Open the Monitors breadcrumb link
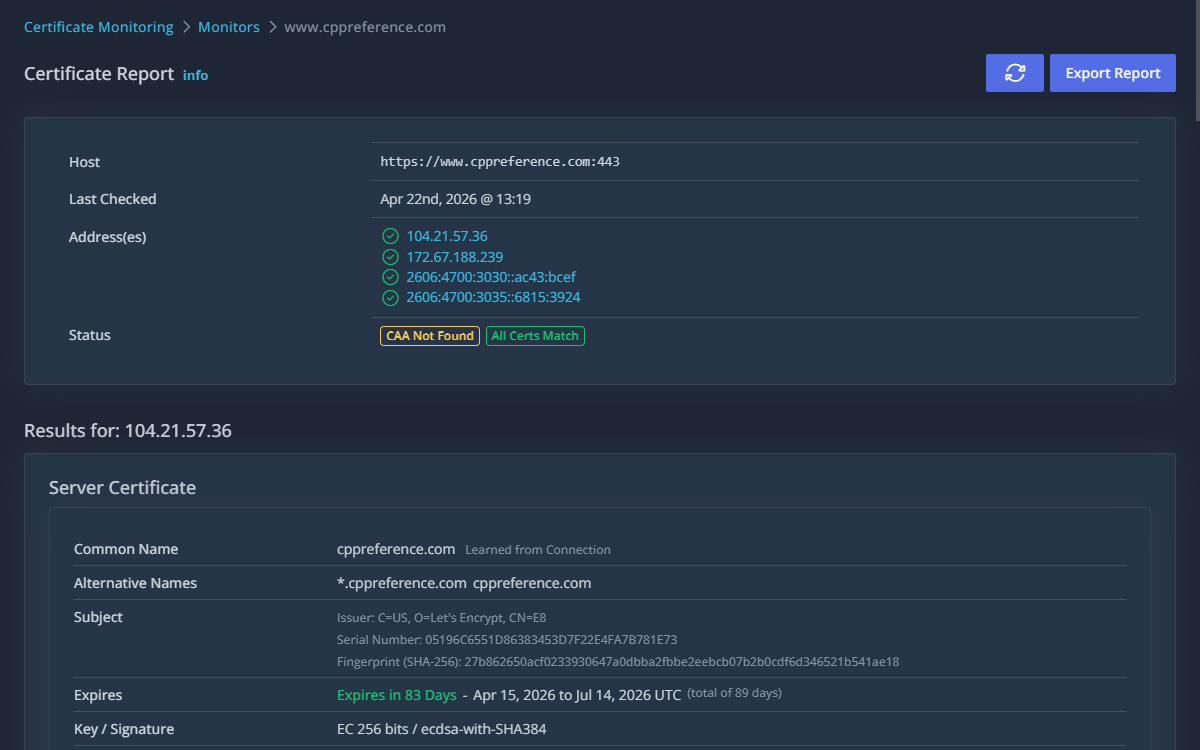This screenshot has width=1200, height=750. point(228,27)
